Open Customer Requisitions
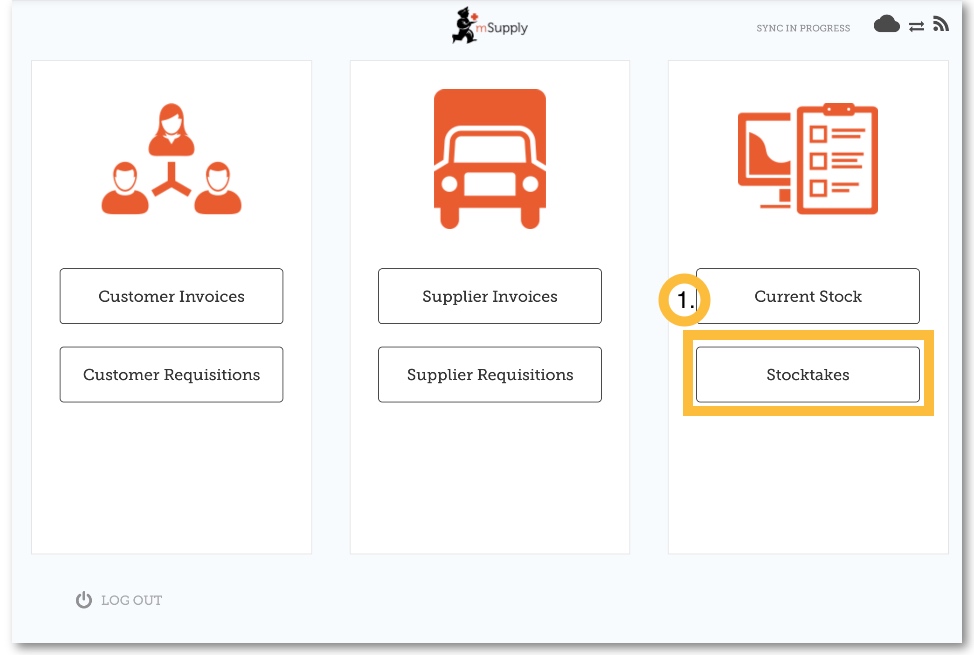The height and width of the screenshot is (655, 974). click(171, 375)
